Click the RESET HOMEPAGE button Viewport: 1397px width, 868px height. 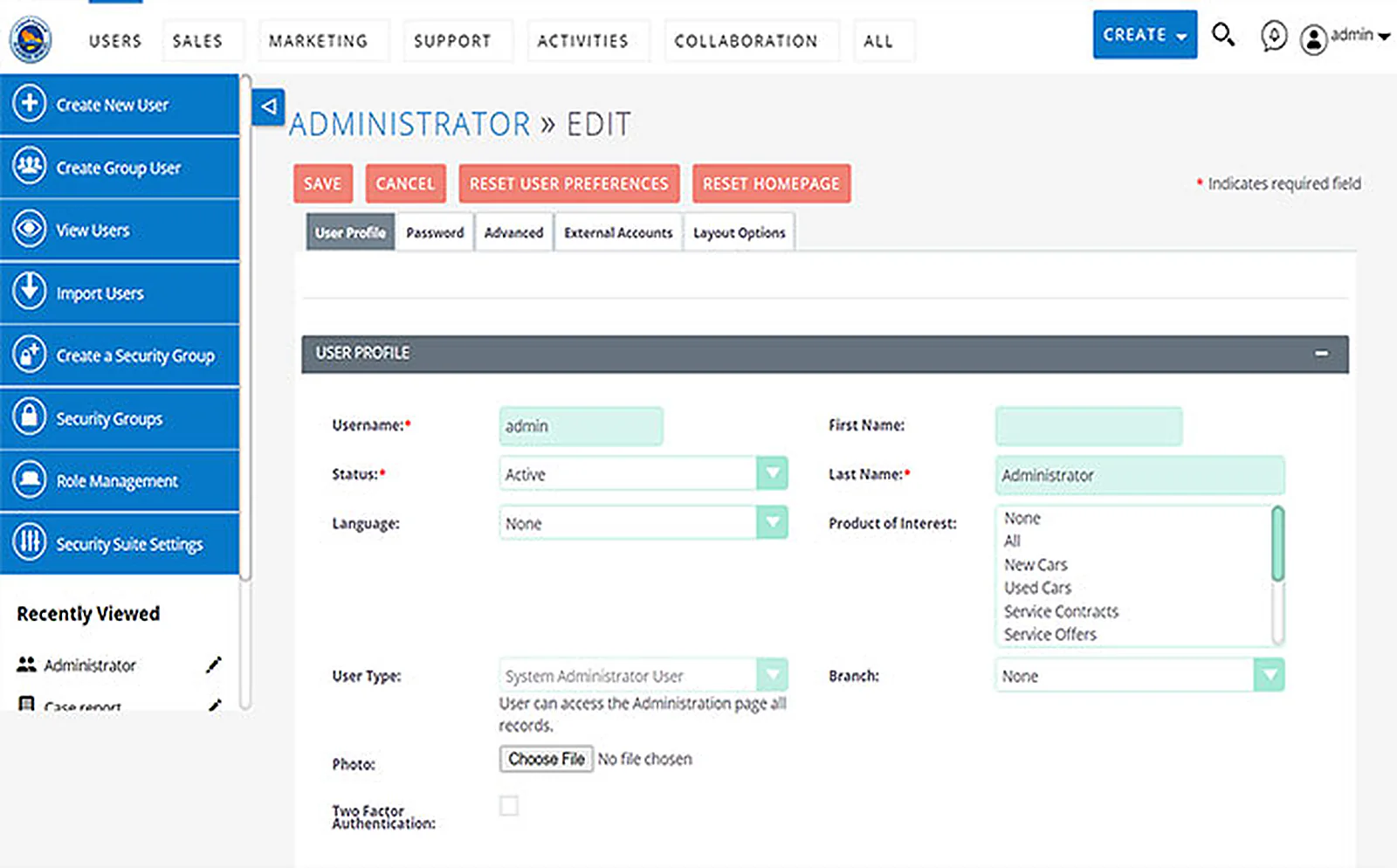point(771,183)
